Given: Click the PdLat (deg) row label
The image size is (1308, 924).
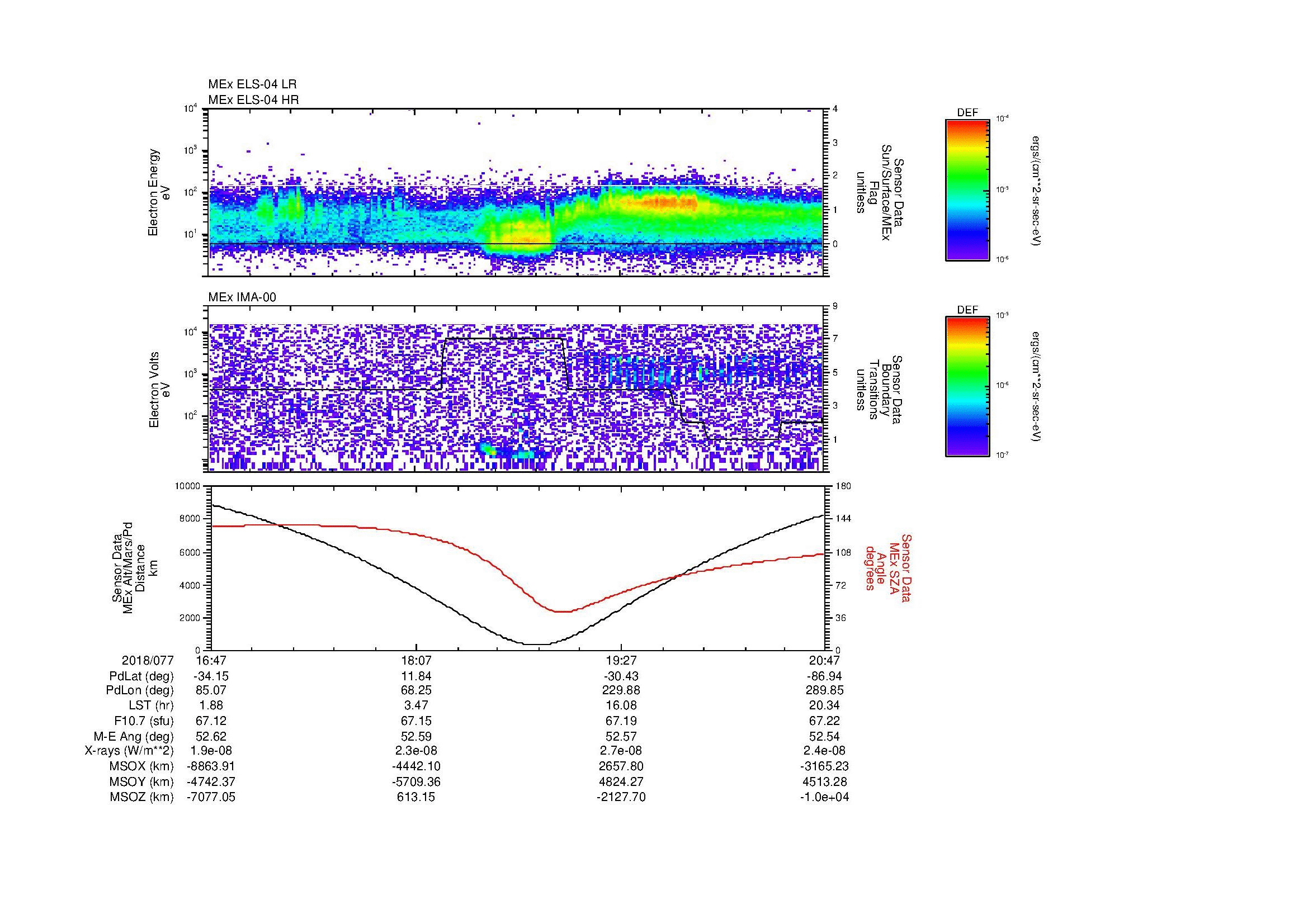Looking at the screenshot, I should (x=142, y=676).
